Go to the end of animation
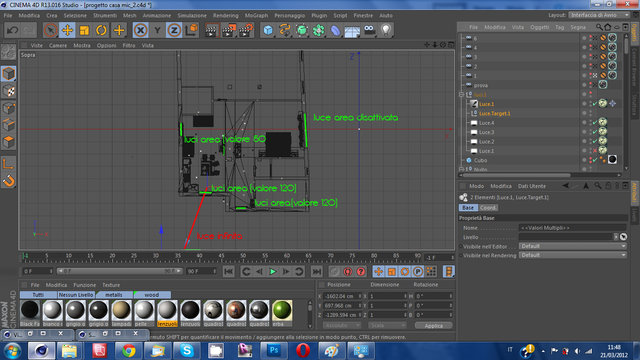 [316, 271]
